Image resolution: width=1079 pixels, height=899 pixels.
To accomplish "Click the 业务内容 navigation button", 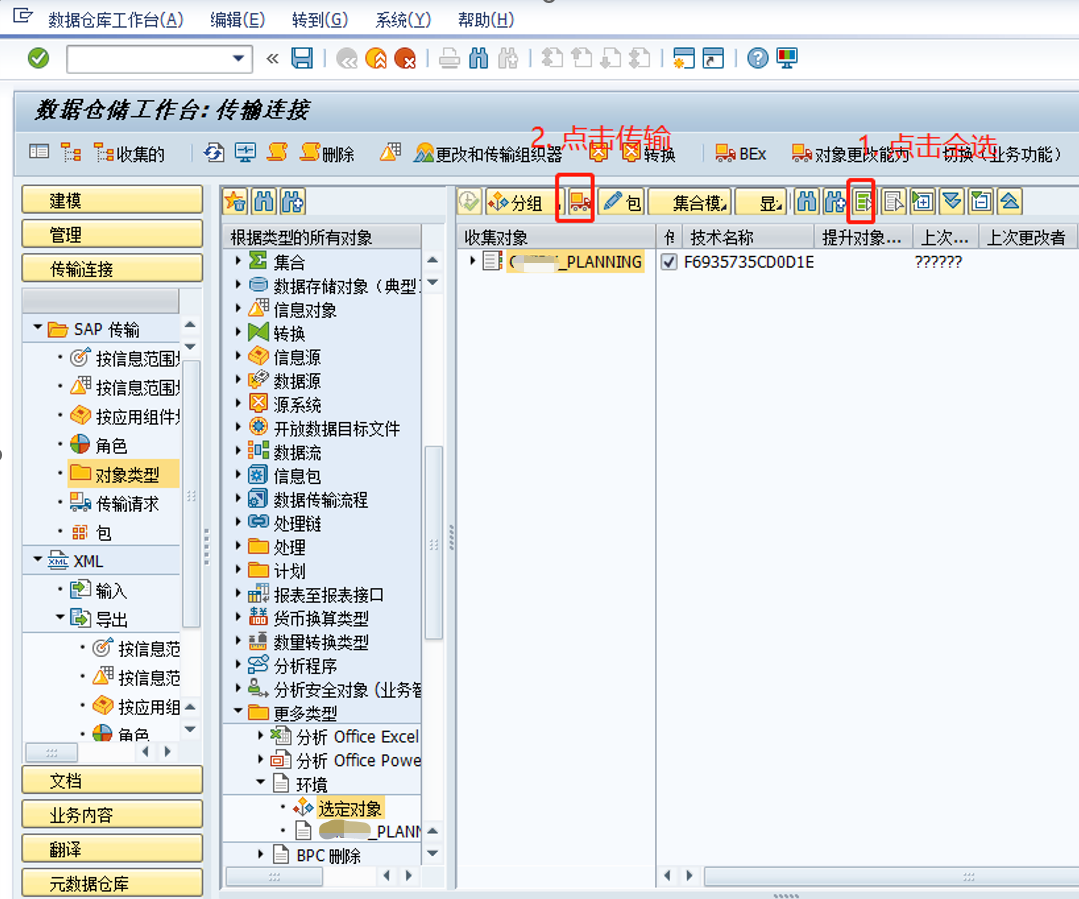I will 112,814.
